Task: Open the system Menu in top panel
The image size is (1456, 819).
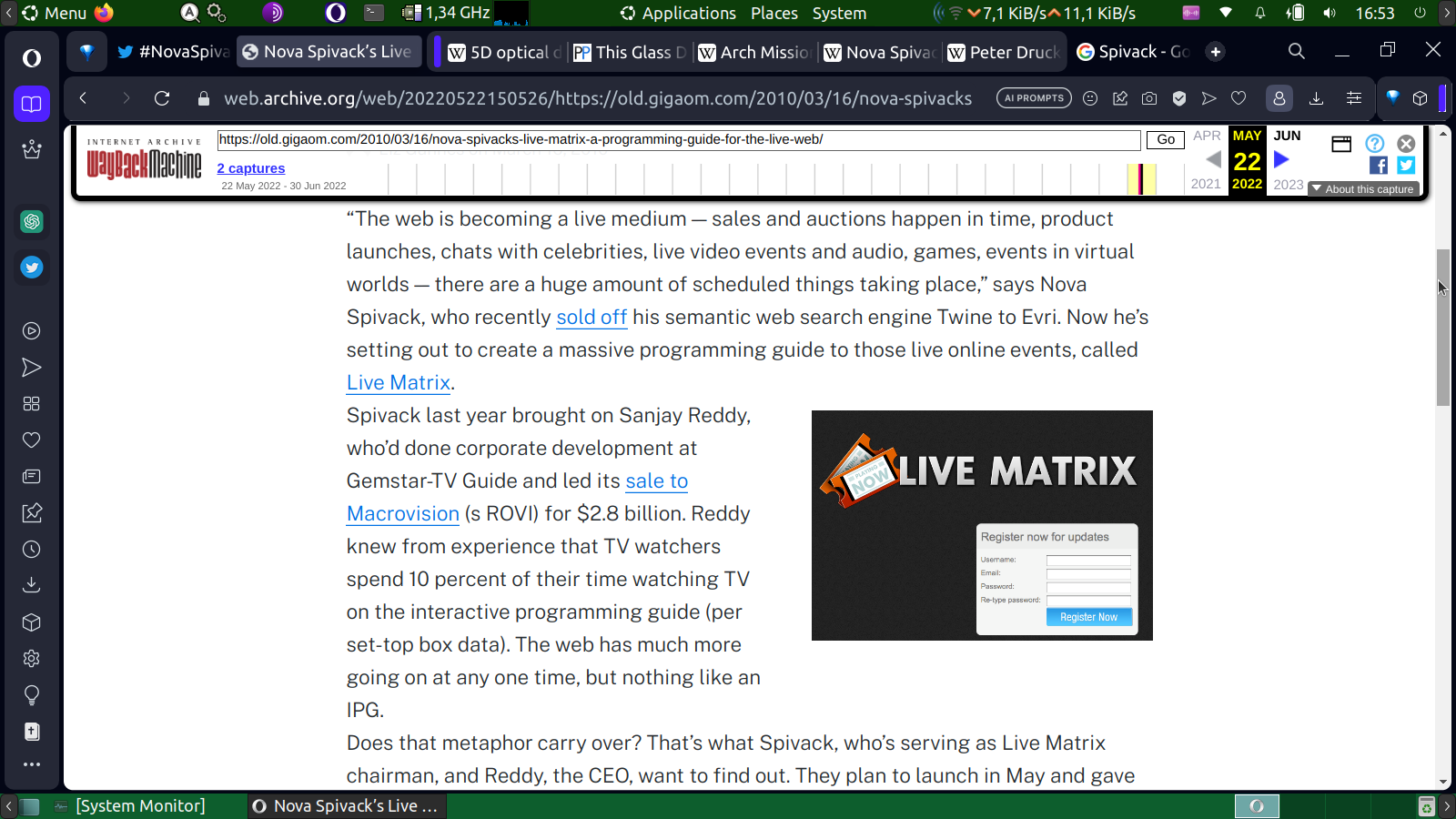Action: click(55, 13)
